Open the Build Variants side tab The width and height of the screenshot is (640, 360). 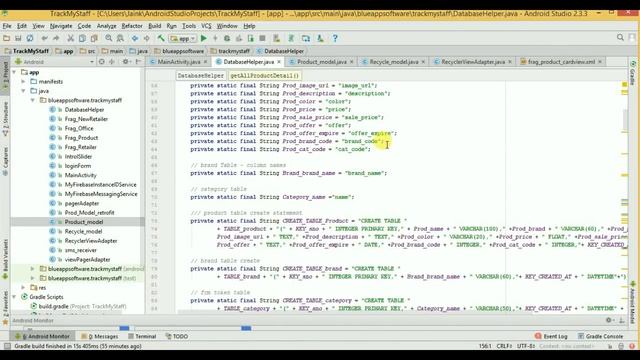coord(5,259)
